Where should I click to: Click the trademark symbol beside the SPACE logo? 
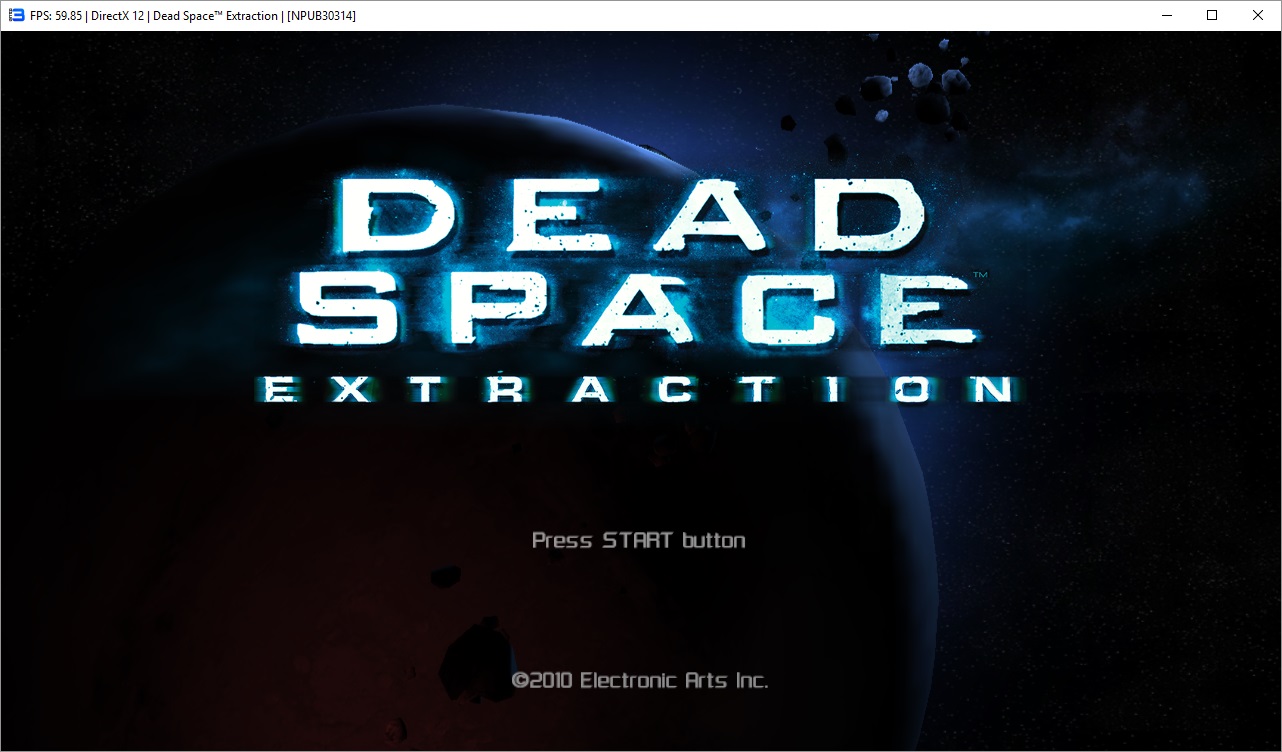980,274
